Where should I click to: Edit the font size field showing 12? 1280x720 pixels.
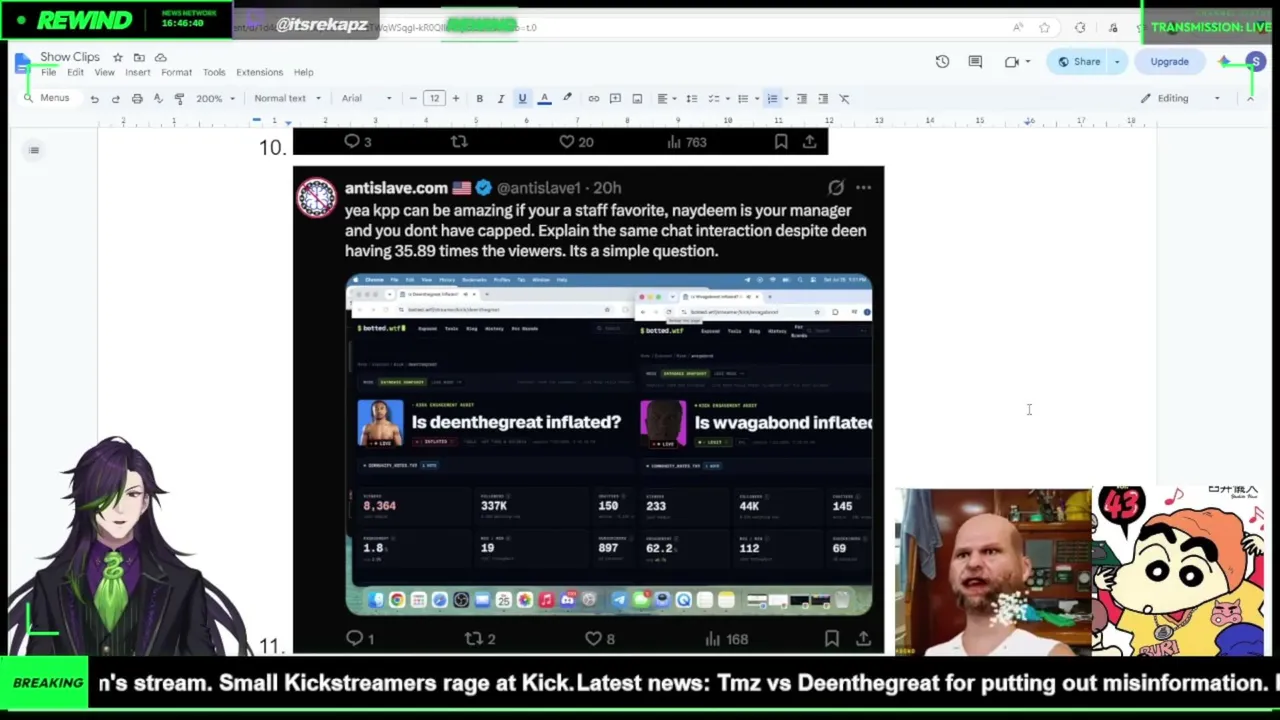click(x=434, y=99)
